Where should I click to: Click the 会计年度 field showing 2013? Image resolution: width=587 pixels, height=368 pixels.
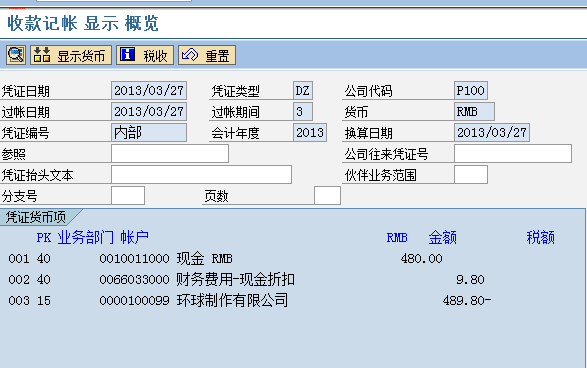[x=310, y=133]
